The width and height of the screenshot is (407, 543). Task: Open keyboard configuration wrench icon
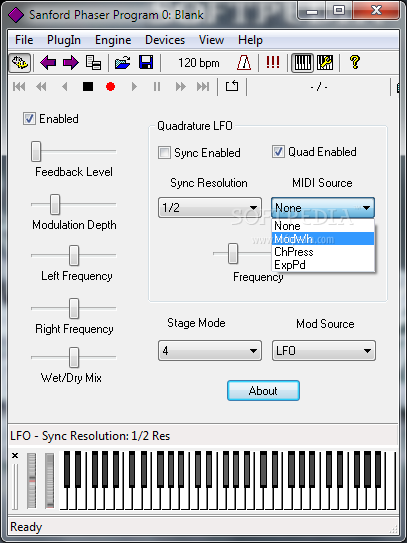point(325,63)
